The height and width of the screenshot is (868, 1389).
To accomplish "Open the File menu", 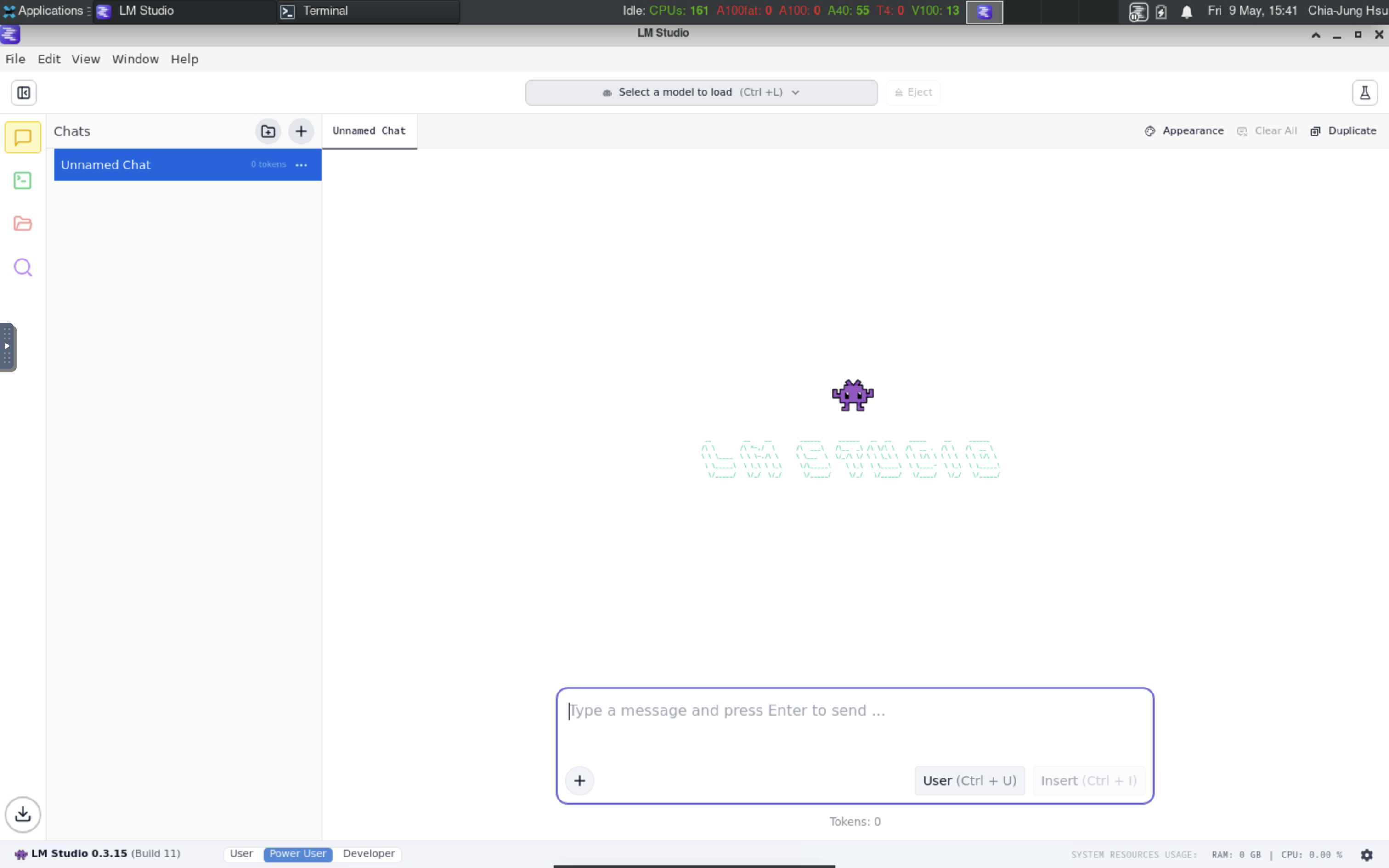I will coord(16,59).
